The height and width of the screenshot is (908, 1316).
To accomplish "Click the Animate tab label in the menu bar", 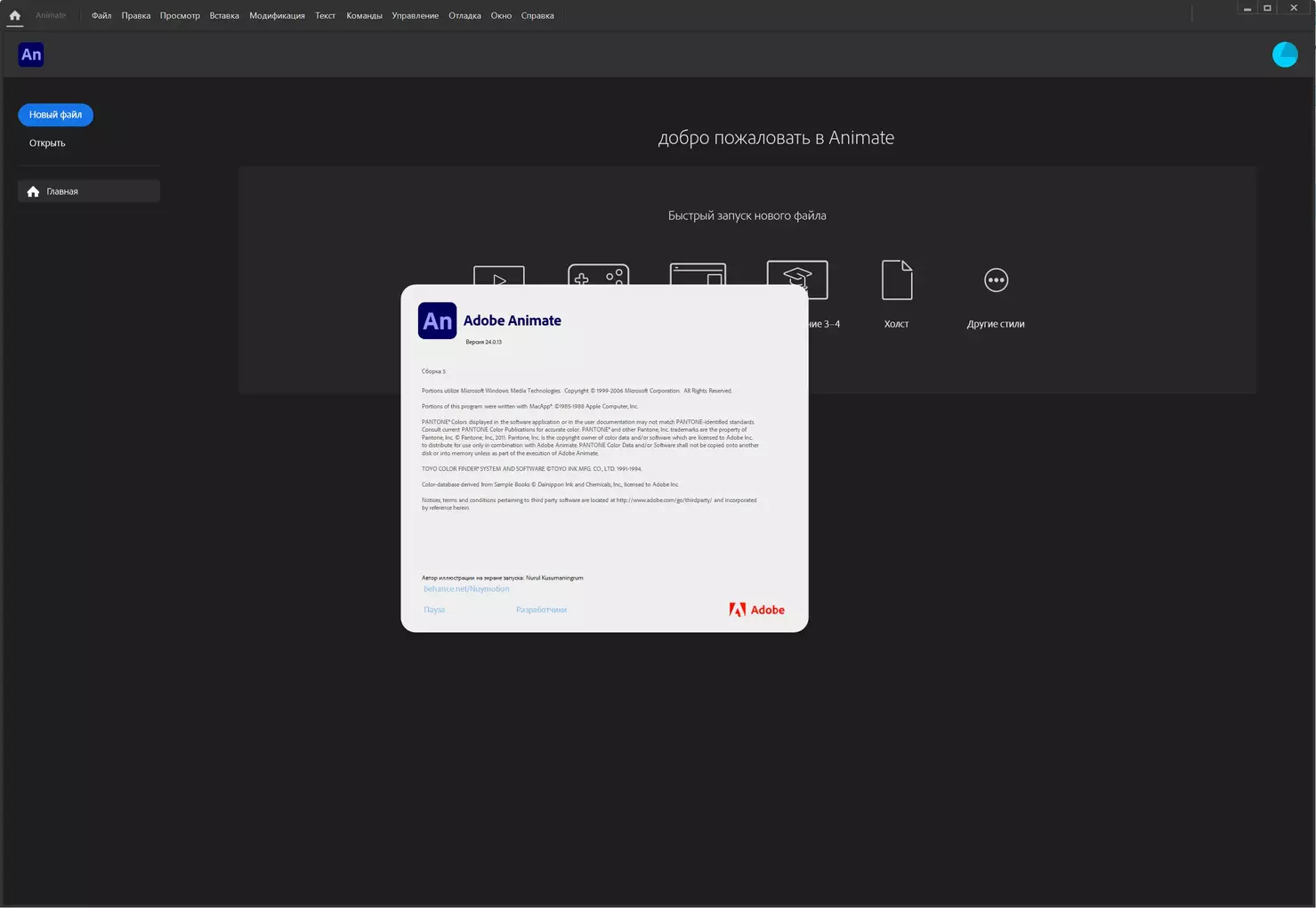I will coord(51,15).
